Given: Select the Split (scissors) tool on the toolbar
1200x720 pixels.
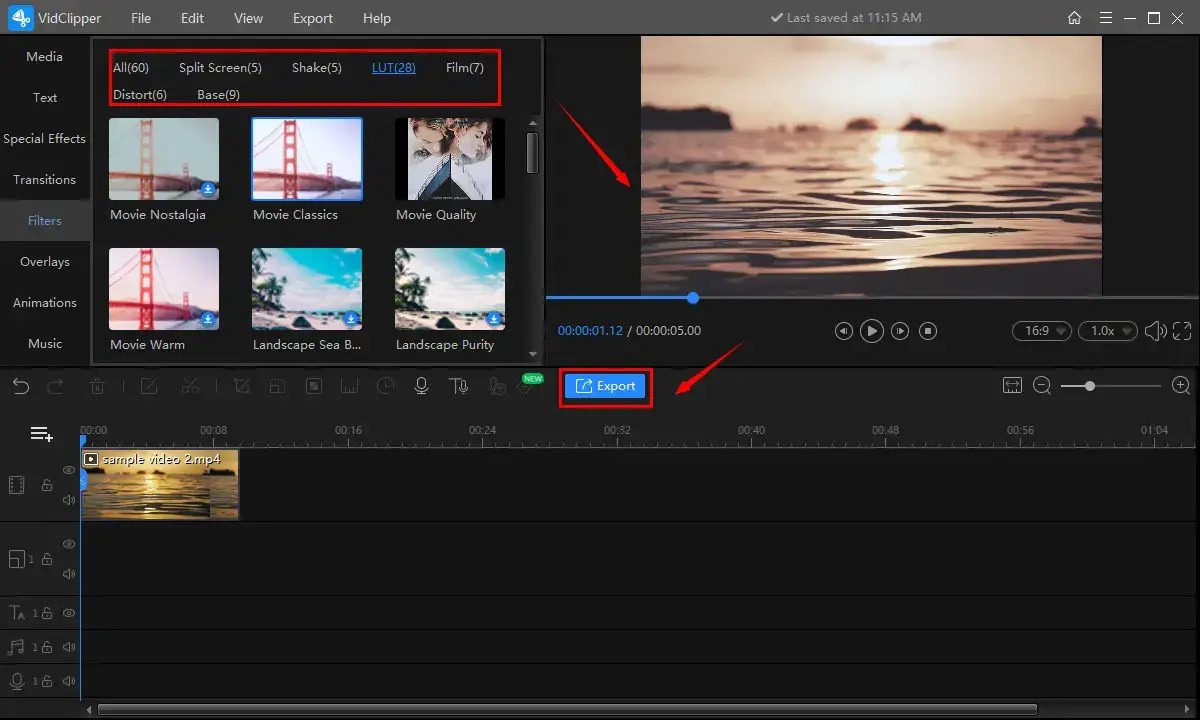Looking at the screenshot, I should click(x=191, y=386).
